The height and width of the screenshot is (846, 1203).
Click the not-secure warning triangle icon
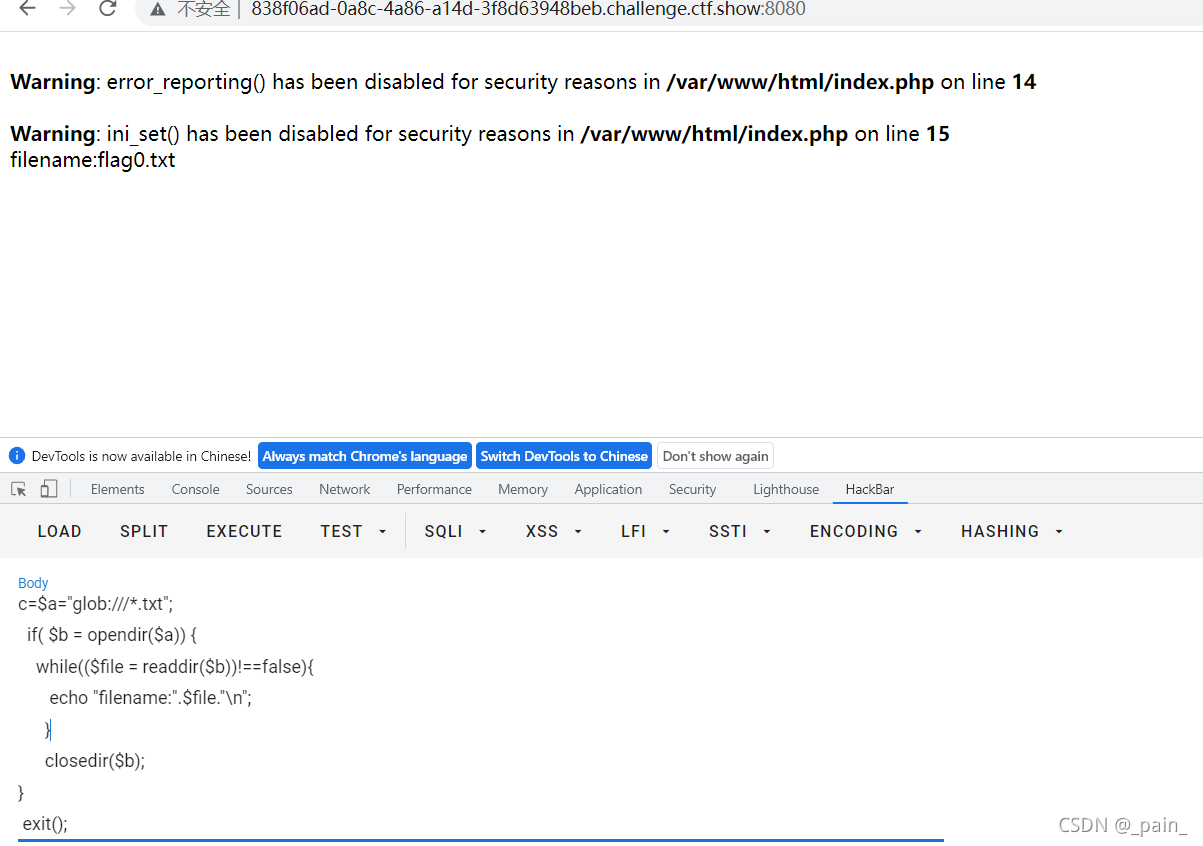158,9
